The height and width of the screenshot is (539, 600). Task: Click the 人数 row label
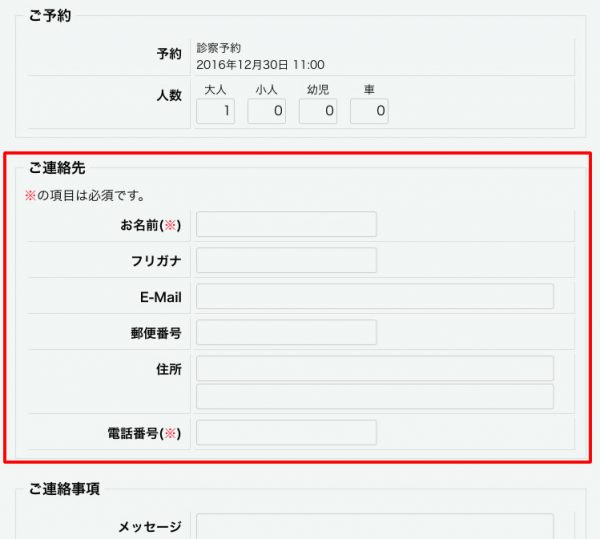click(169, 95)
